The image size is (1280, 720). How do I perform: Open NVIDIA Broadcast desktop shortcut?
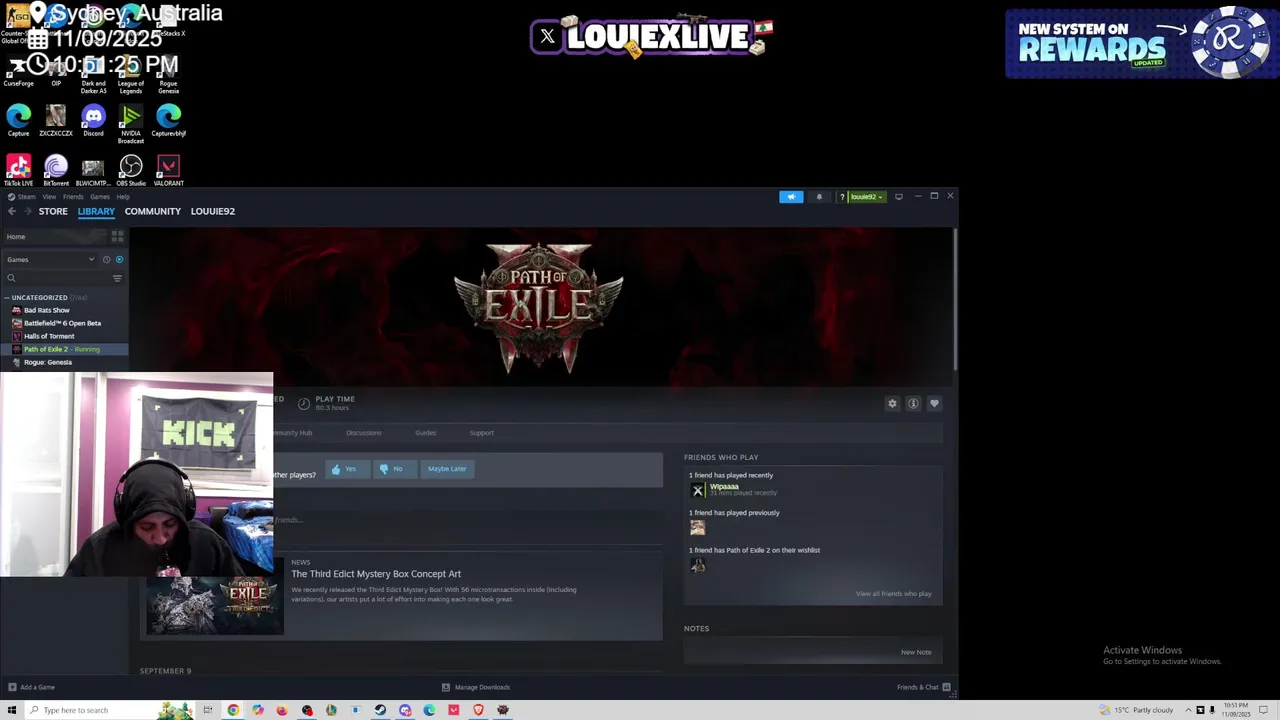131,124
